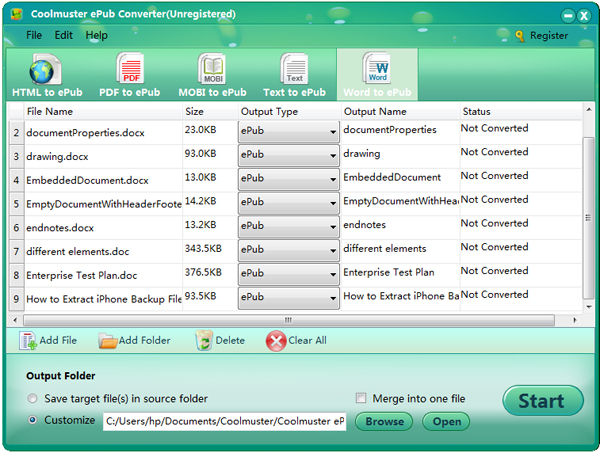Click the Coolmuster app logo in title bar
600x453 pixels.
point(16,14)
